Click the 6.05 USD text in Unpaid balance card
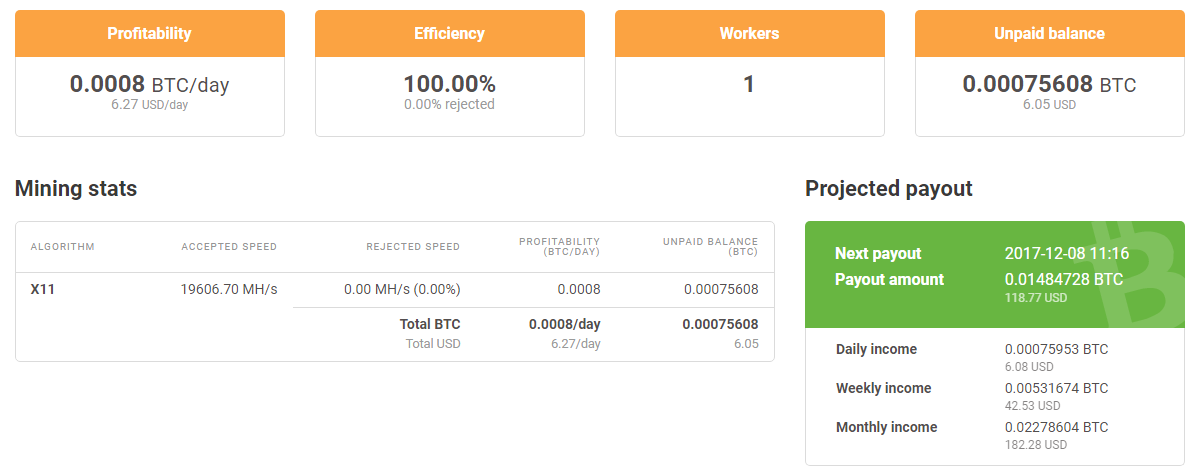This screenshot has width=1197, height=474. click(1050, 105)
